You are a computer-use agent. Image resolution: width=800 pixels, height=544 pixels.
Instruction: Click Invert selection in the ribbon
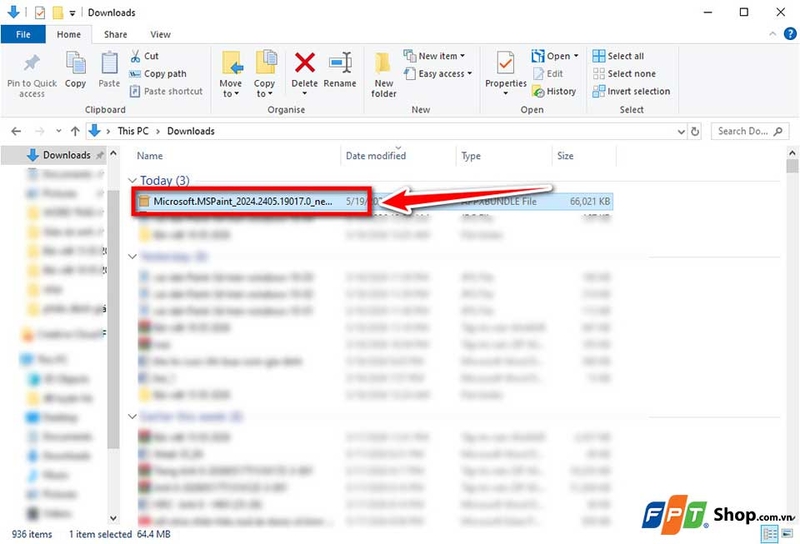[631, 91]
